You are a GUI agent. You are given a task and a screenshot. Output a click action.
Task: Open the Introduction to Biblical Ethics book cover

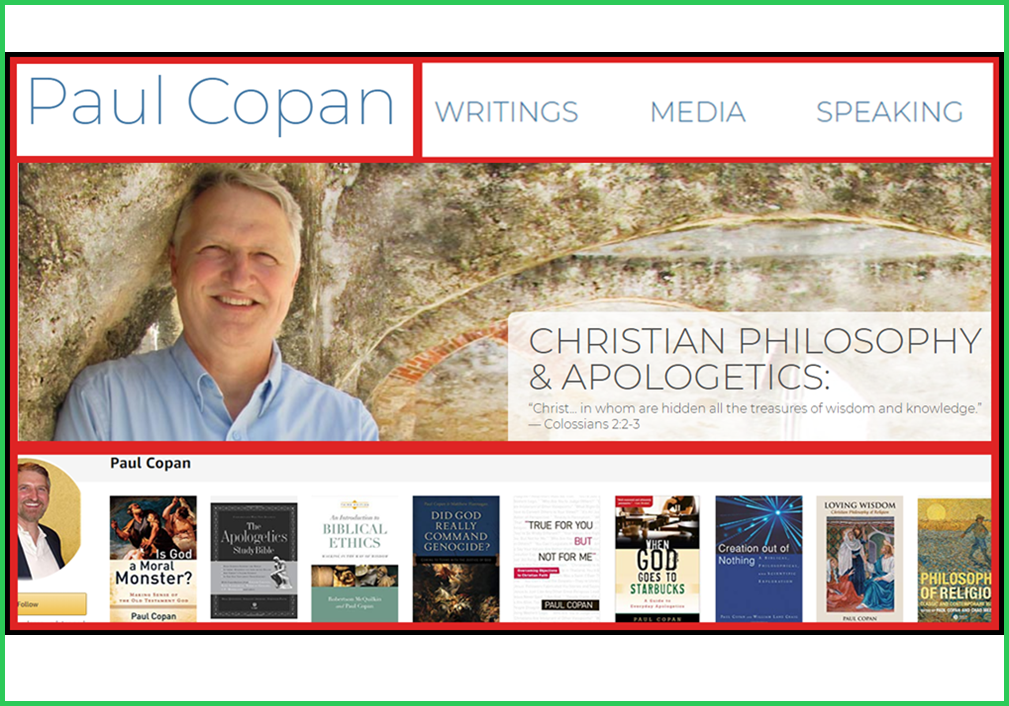point(355,558)
